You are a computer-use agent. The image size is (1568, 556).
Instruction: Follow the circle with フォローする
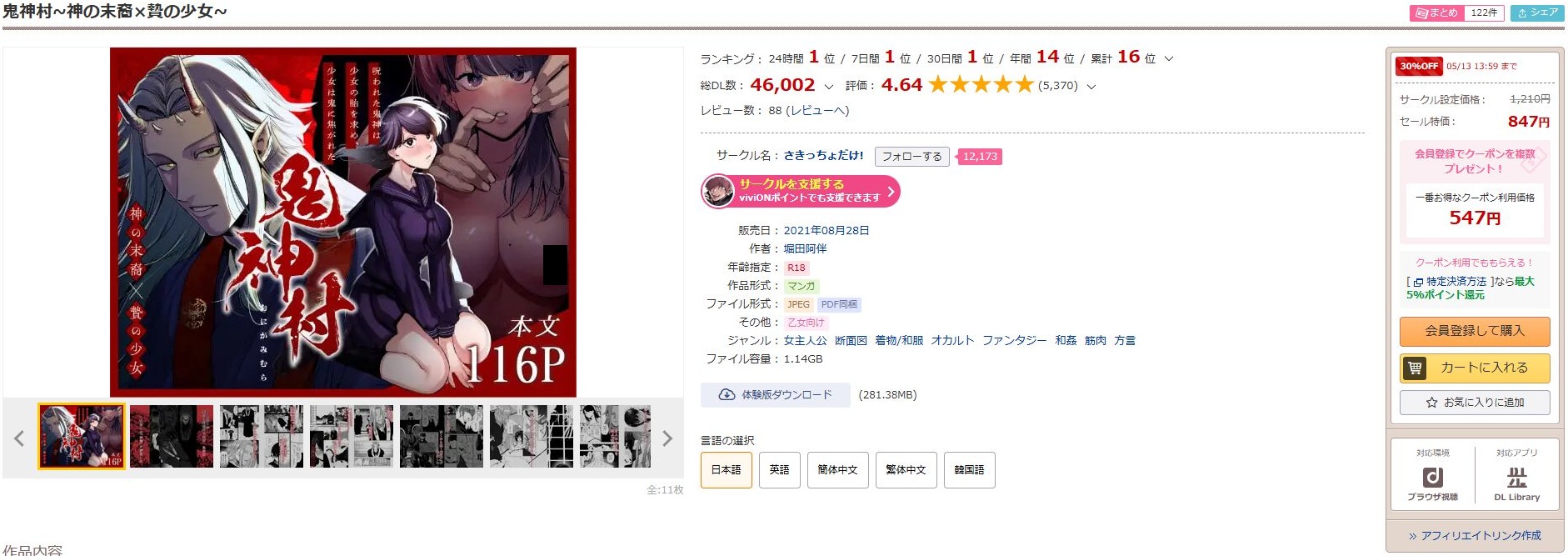point(911,157)
